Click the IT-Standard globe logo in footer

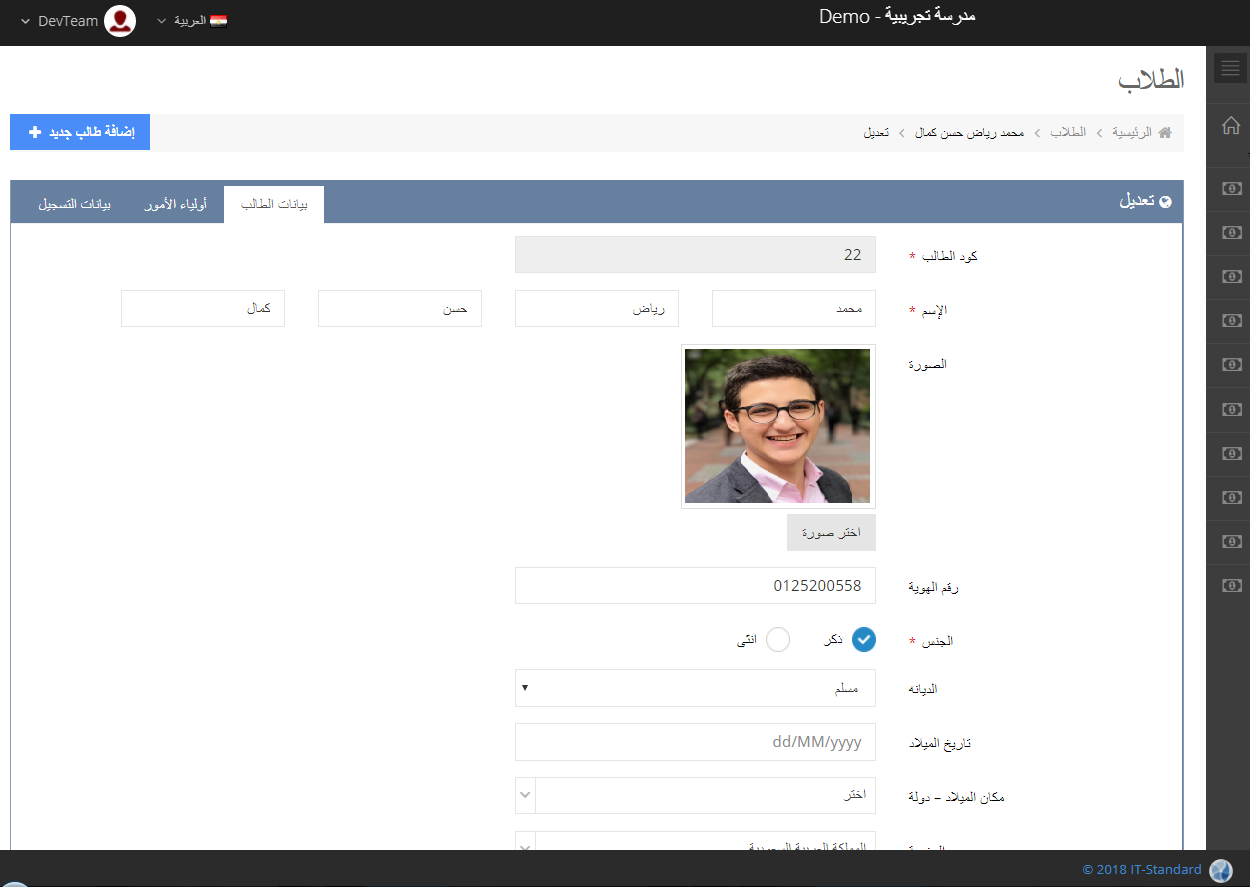click(1220, 870)
